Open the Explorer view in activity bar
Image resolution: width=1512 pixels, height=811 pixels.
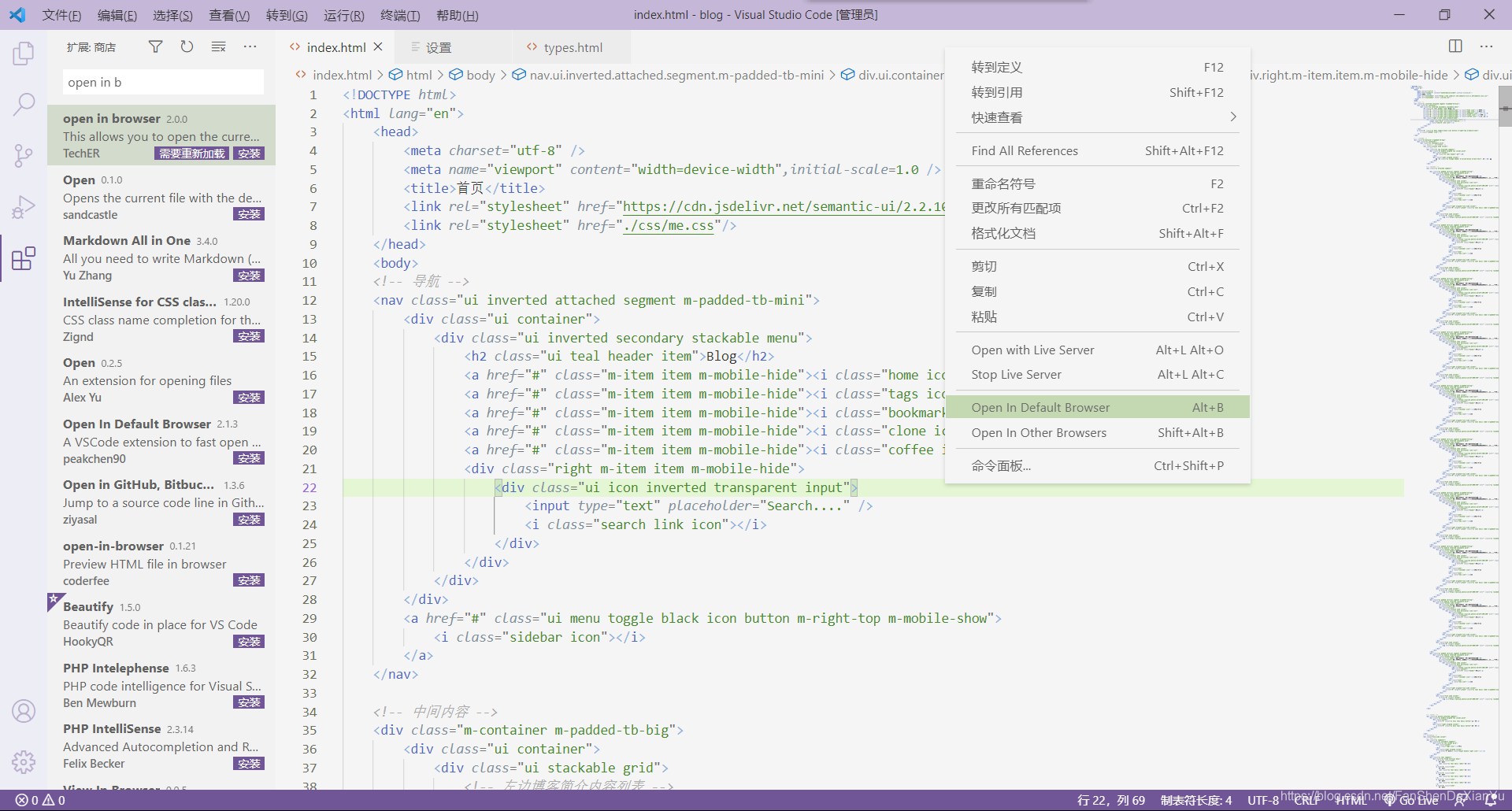pyautogui.click(x=24, y=54)
